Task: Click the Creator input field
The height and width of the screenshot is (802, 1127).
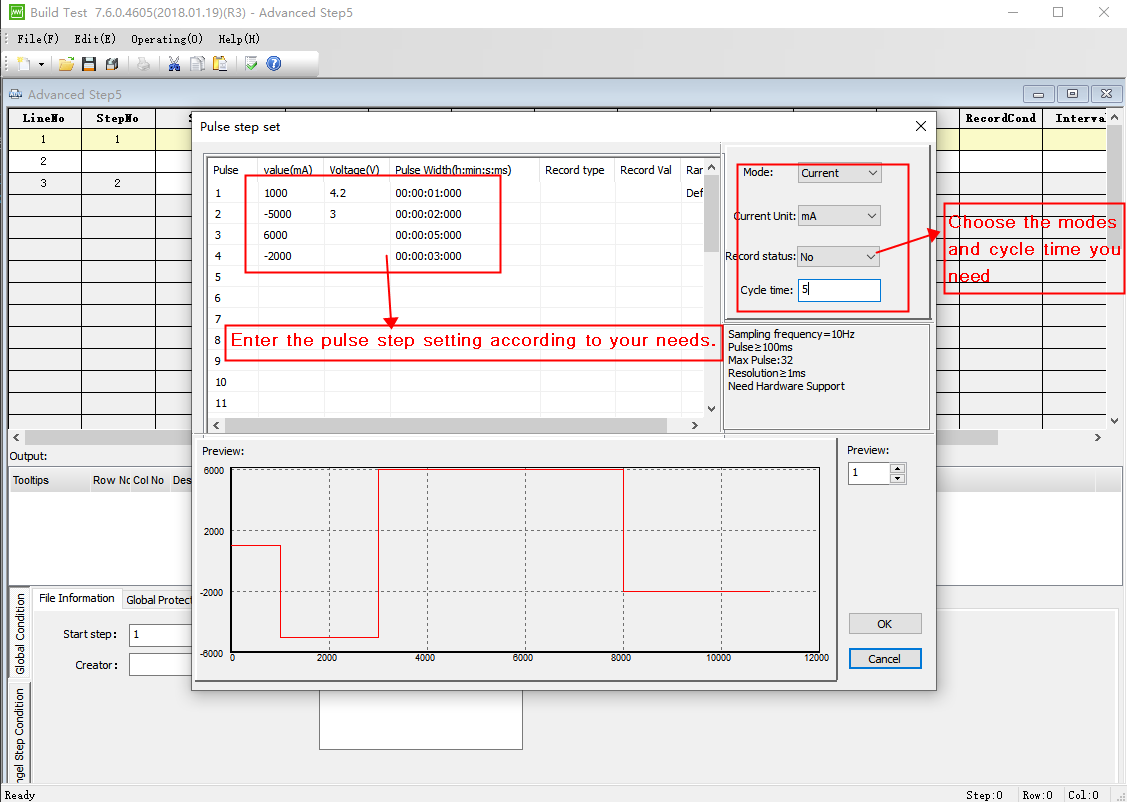Action: coord(161,665)
